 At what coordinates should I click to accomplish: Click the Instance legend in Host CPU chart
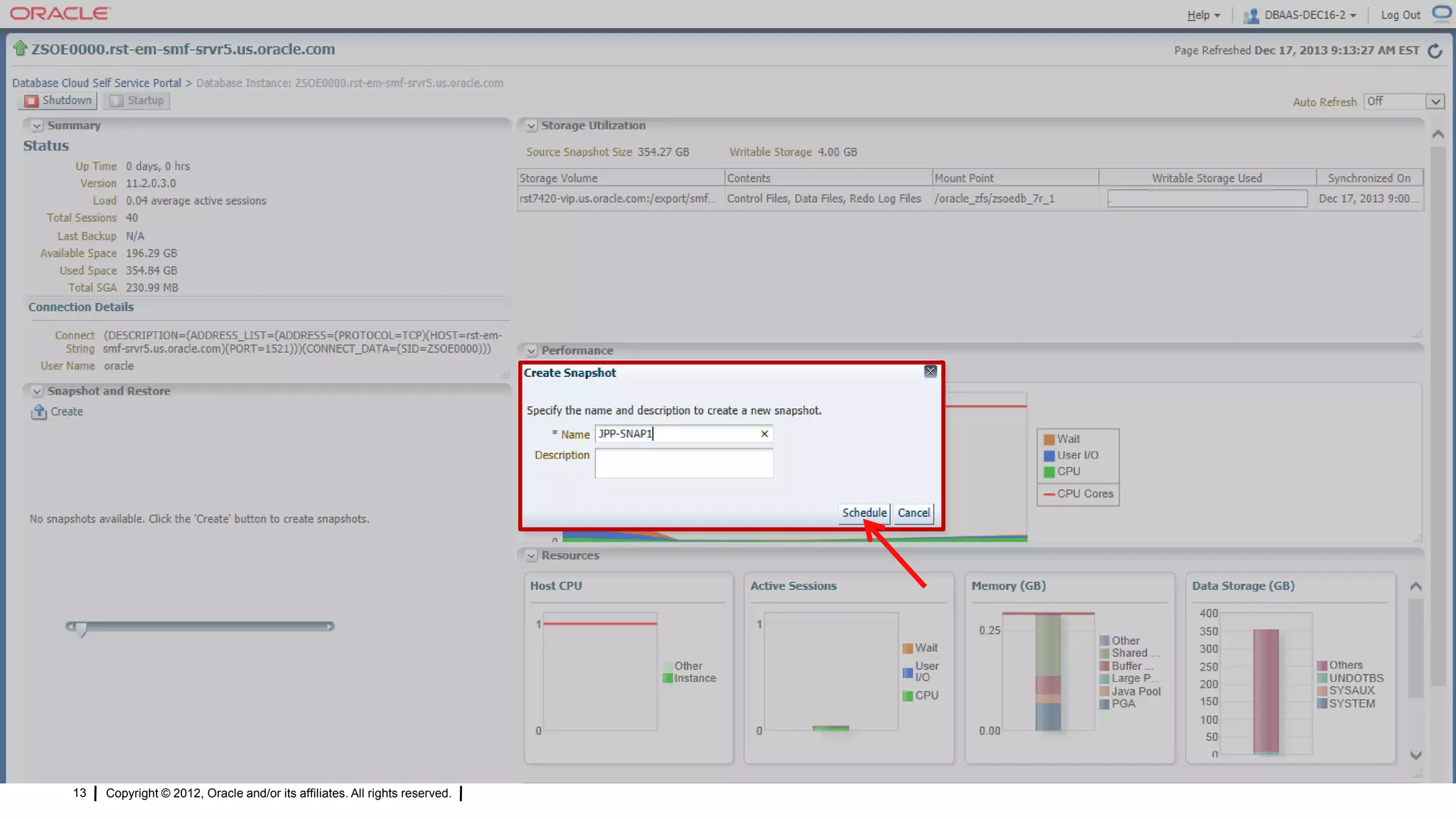[x=690, y=678]
